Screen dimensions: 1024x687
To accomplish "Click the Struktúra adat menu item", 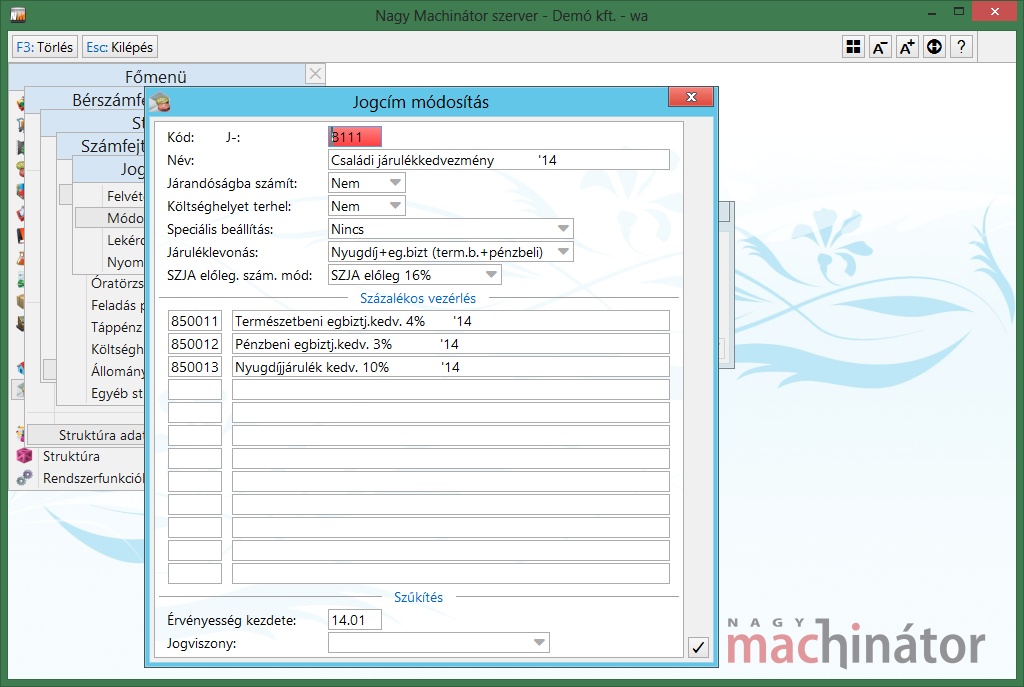I will (x=86, y=435).
